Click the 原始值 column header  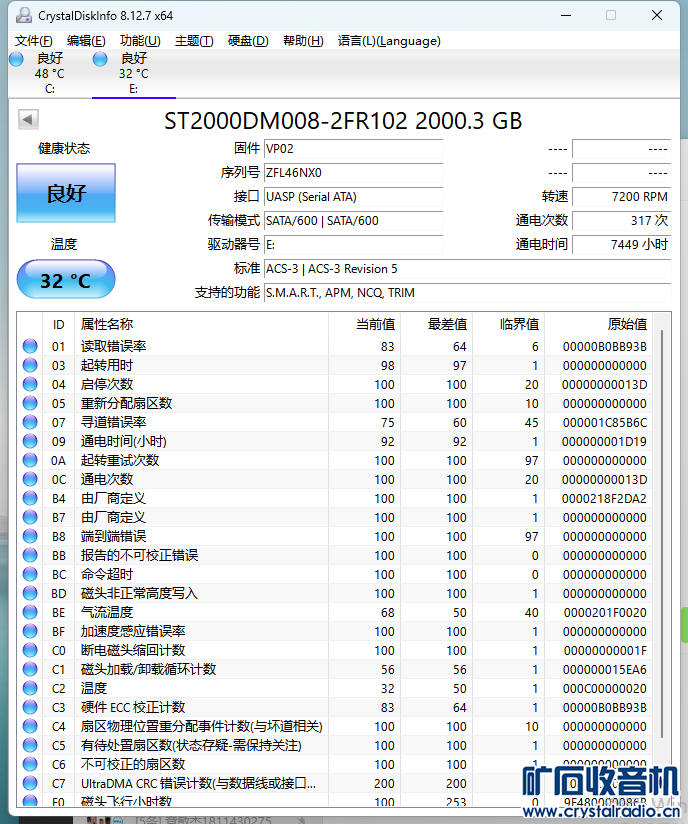click(x=599, y=324)
